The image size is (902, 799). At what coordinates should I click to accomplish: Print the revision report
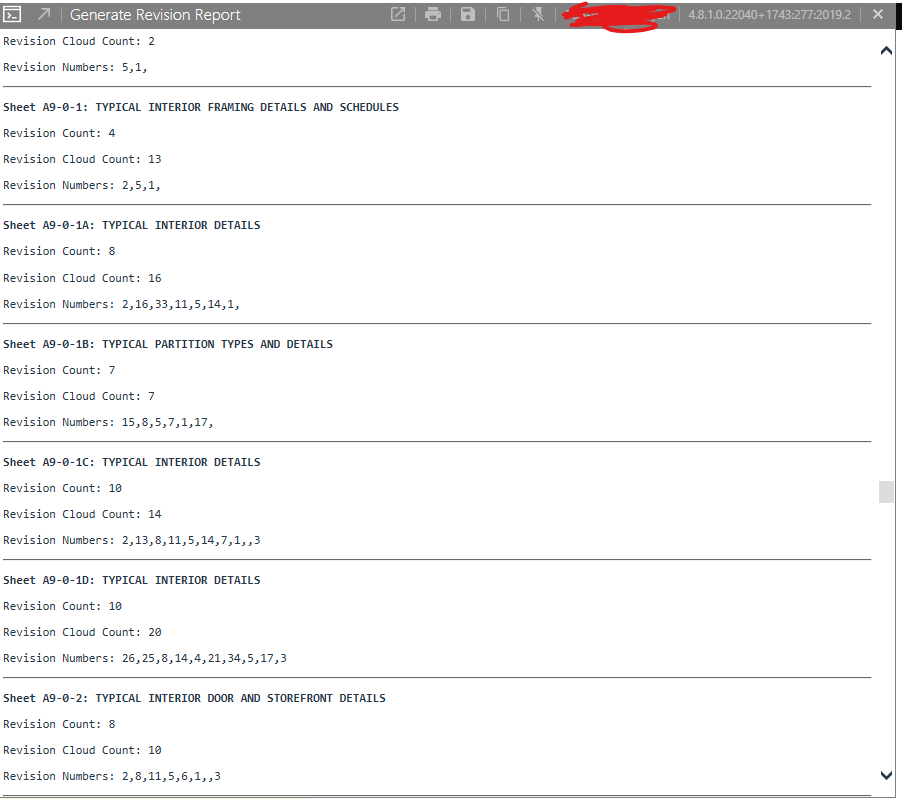pos(432,14)
